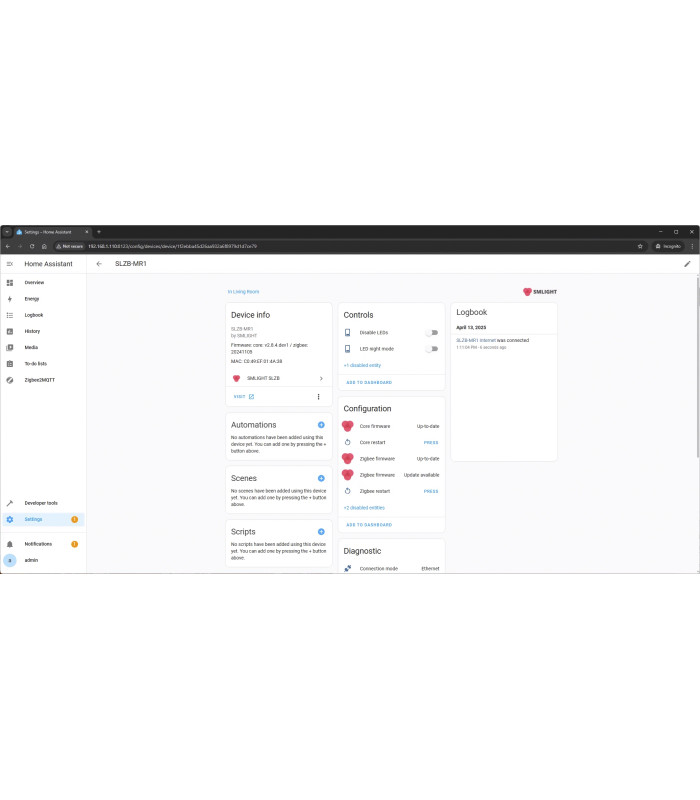The image size is (700, 800).
Task: Add a new automation with plus icon
Action: point(321,425)
